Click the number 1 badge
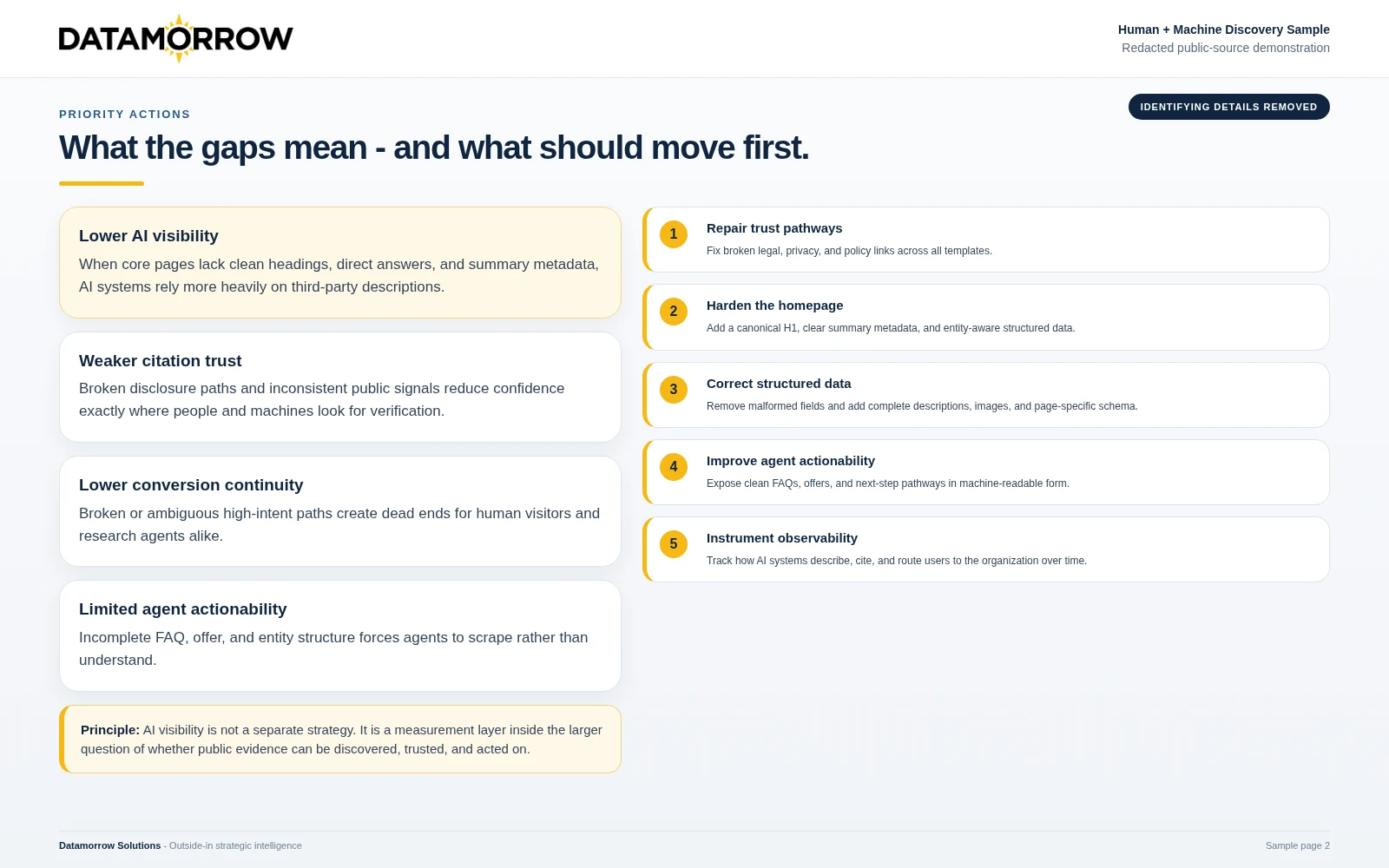The width and height of the screenshot is (1389, 868). coord(674,234)
